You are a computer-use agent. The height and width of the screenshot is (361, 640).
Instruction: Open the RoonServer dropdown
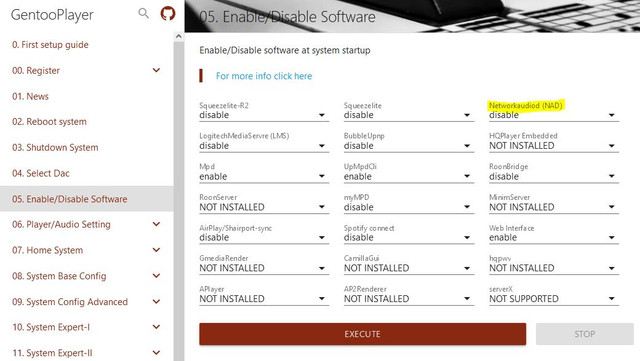point(264,207)
